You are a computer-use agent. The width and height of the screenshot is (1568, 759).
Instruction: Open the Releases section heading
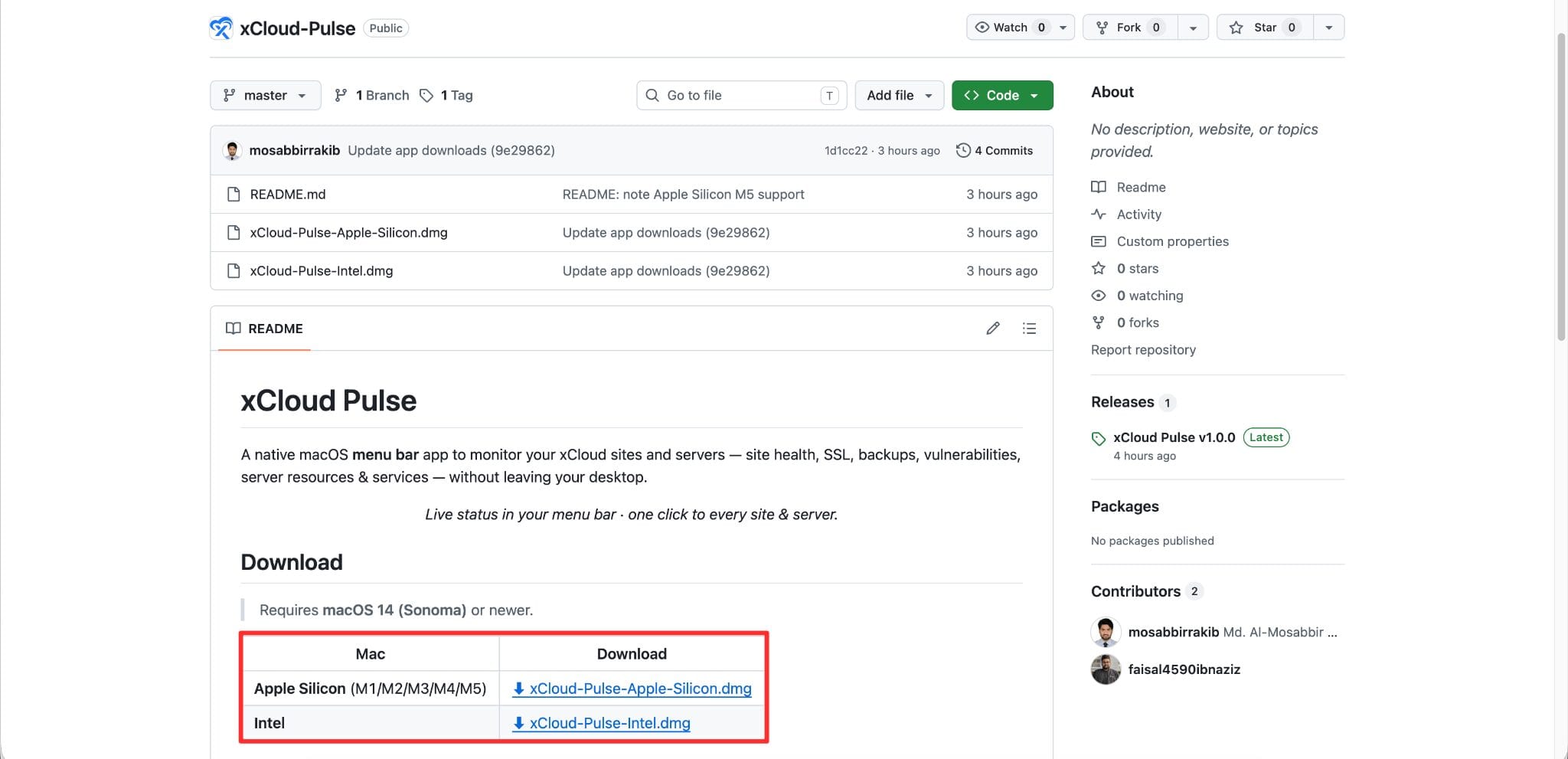1122,402
